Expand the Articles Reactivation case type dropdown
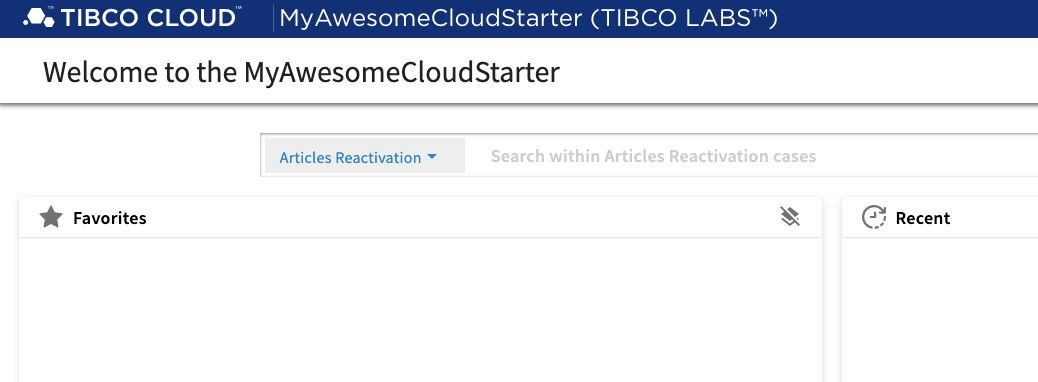Screen dimensions: 1038x382 [365, 156]
